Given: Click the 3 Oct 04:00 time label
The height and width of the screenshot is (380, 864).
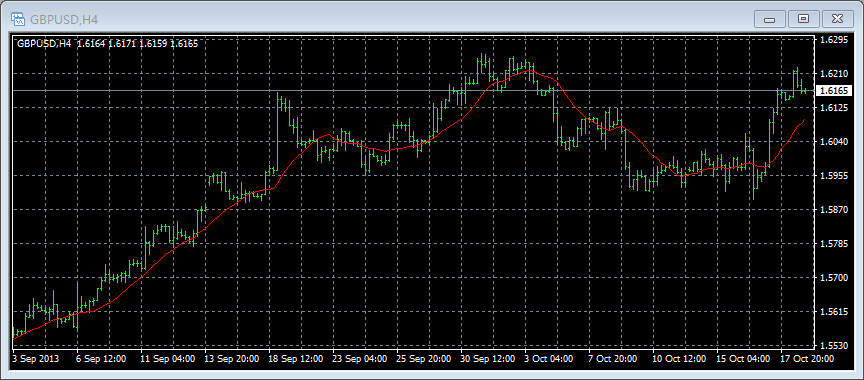Looking at the screenshot, I should (549, 359).
